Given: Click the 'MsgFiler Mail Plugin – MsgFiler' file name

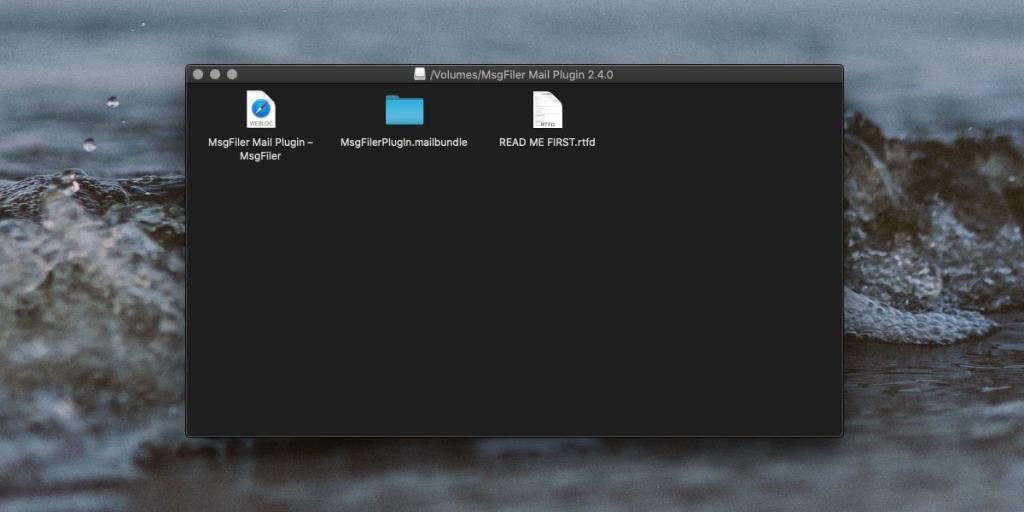Looking at the screenshot, I should (261, 149).
